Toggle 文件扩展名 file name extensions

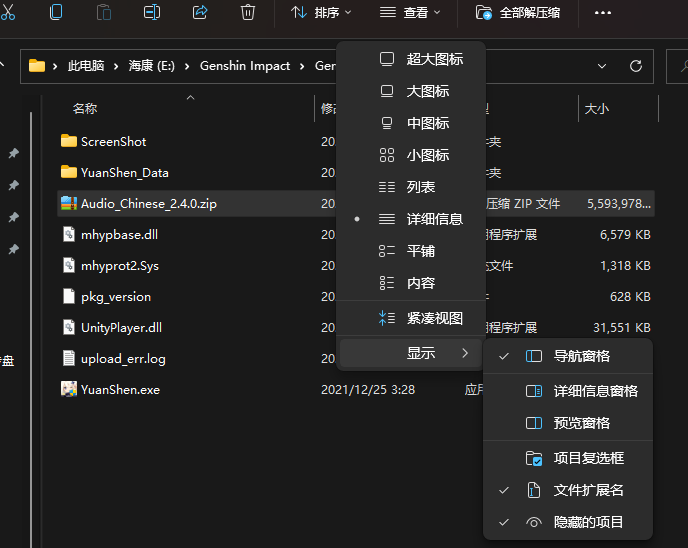tap(568, 490)
